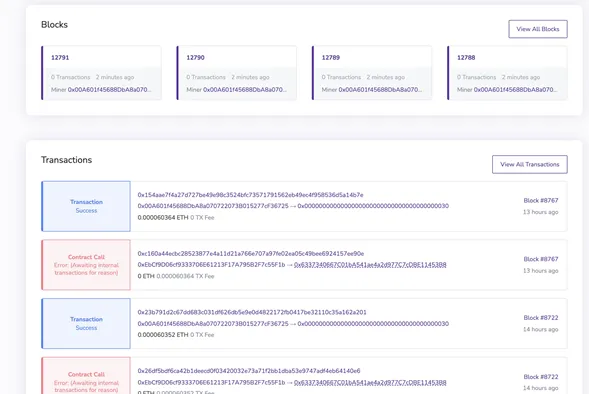589x394 pixels.
Task: Open transaction hash starting 0x23b791d2c67d
Action: coord(252,312)
